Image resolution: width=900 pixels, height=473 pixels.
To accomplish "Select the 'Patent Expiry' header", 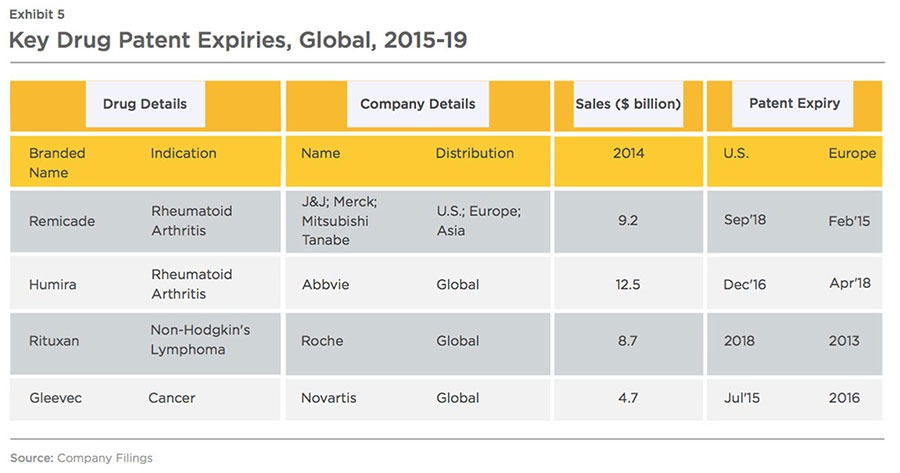I will tap(794, 103).
